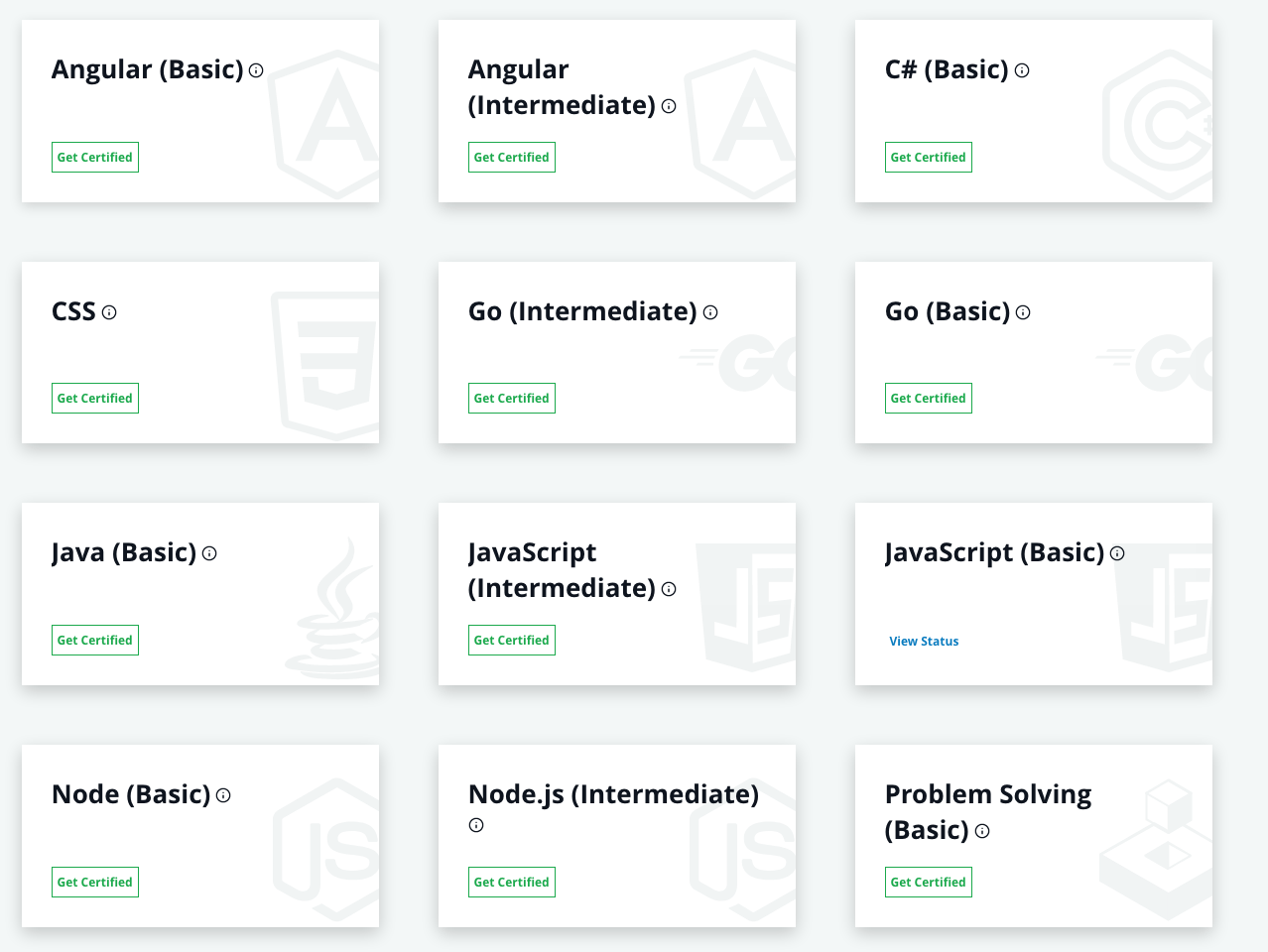Image resolution: width=1268 pixels, height=952 pixels.
Task: Click the JavaScript (Basic) info icon
Action: (x=1117, y=553)
